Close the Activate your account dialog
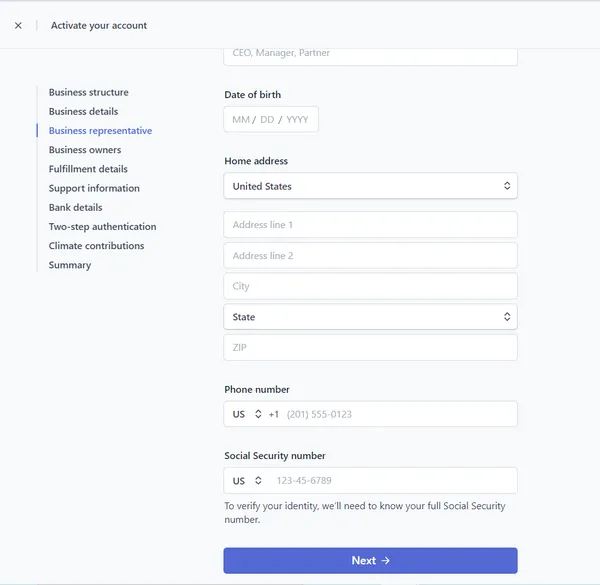 click(x=18, y=26)
